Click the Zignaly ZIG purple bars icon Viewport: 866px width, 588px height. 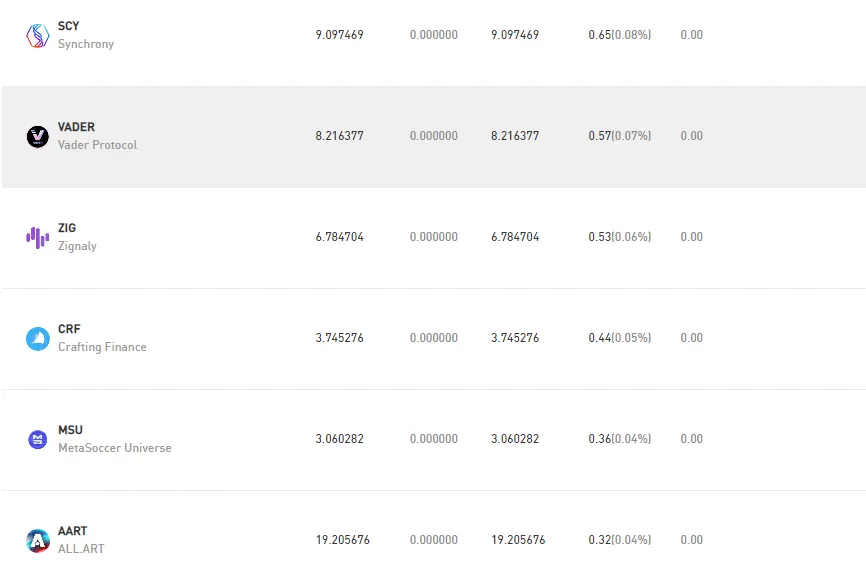coord(38,237)
